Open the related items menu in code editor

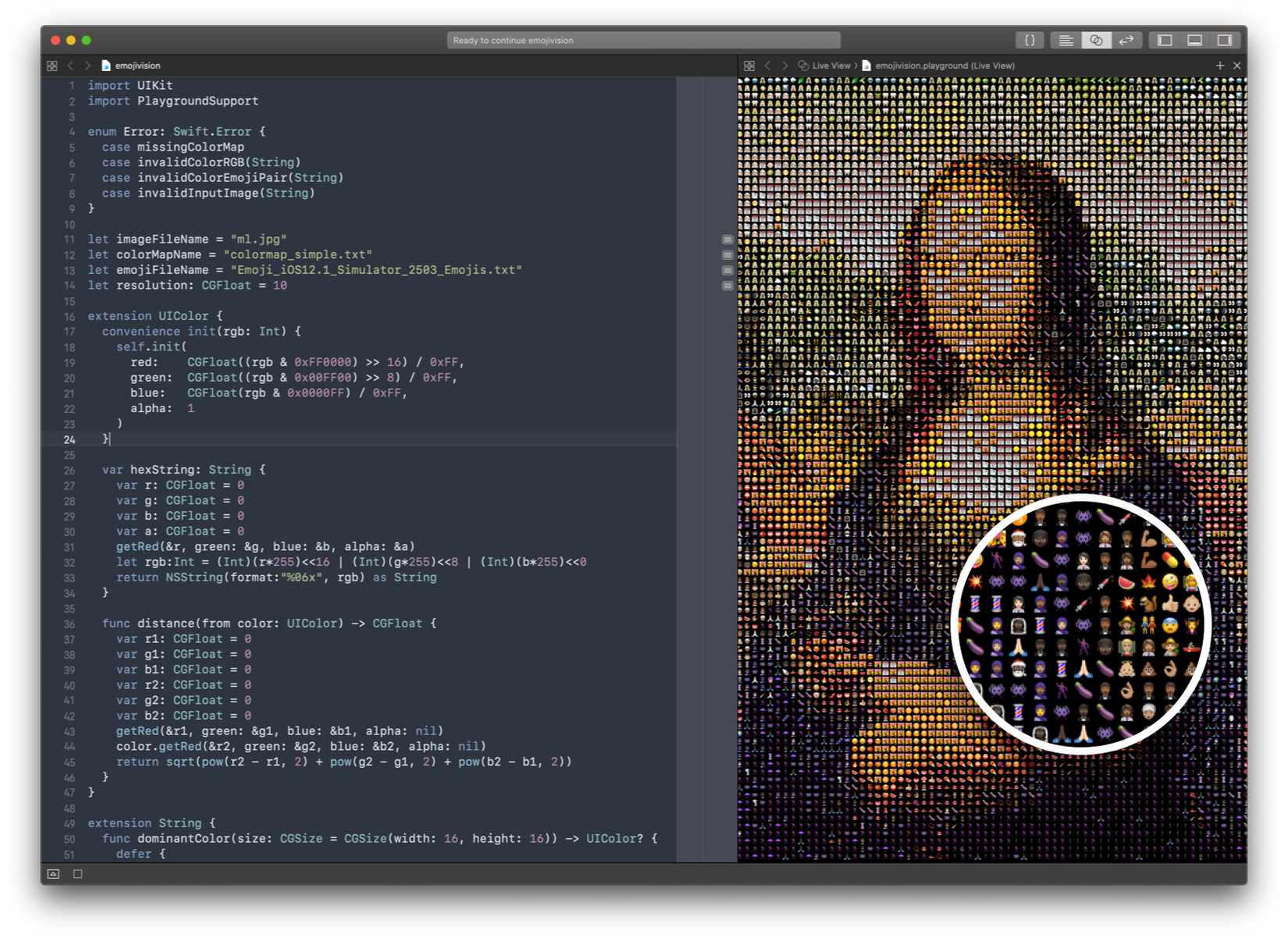tap(52, 66)
